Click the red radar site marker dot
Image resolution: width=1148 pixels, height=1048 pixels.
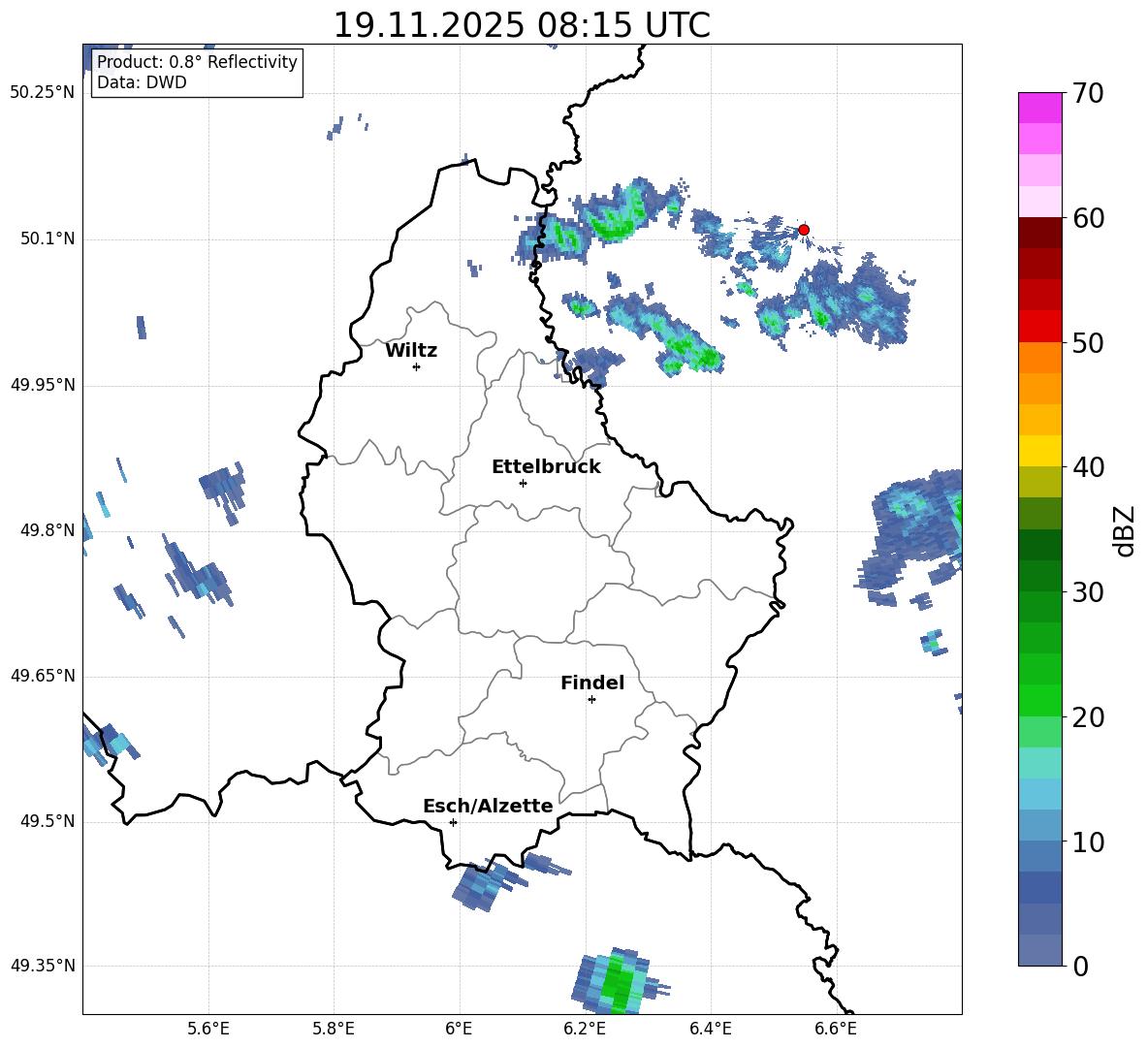803,230
